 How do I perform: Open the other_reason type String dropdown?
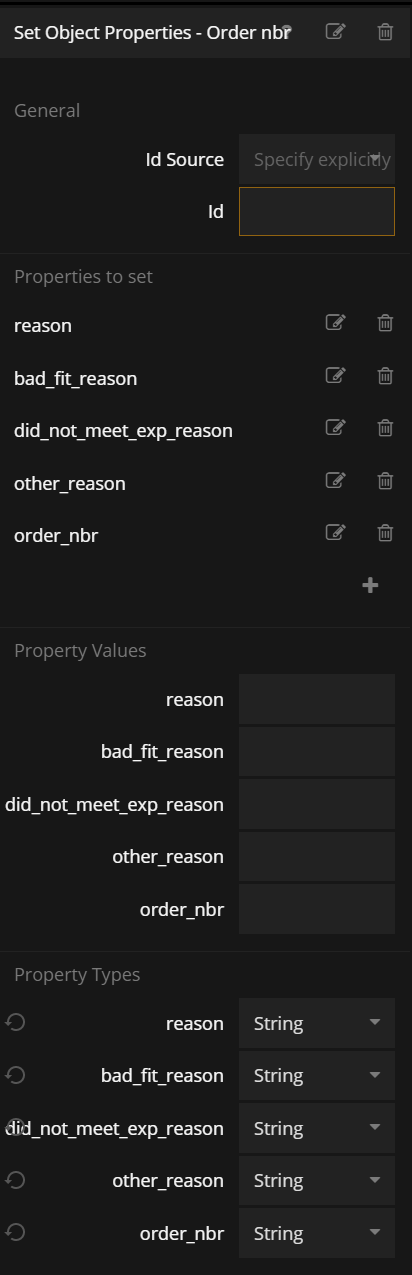pyautogui.click(x=317, y=1181)
